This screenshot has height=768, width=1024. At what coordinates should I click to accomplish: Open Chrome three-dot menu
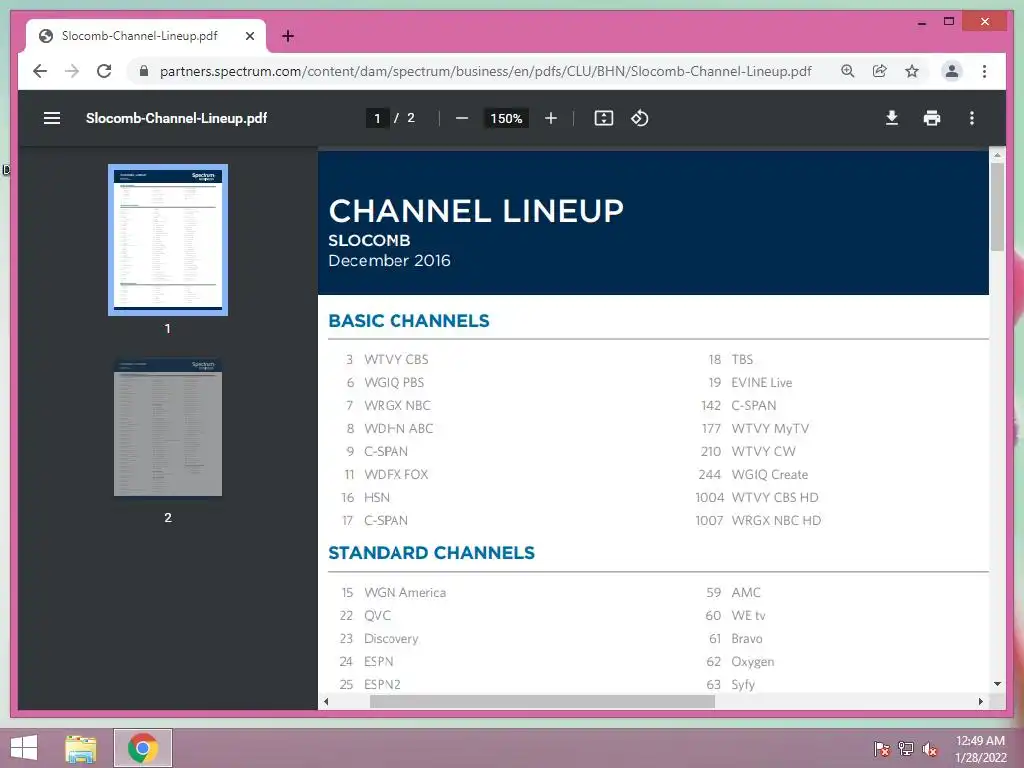984,71
